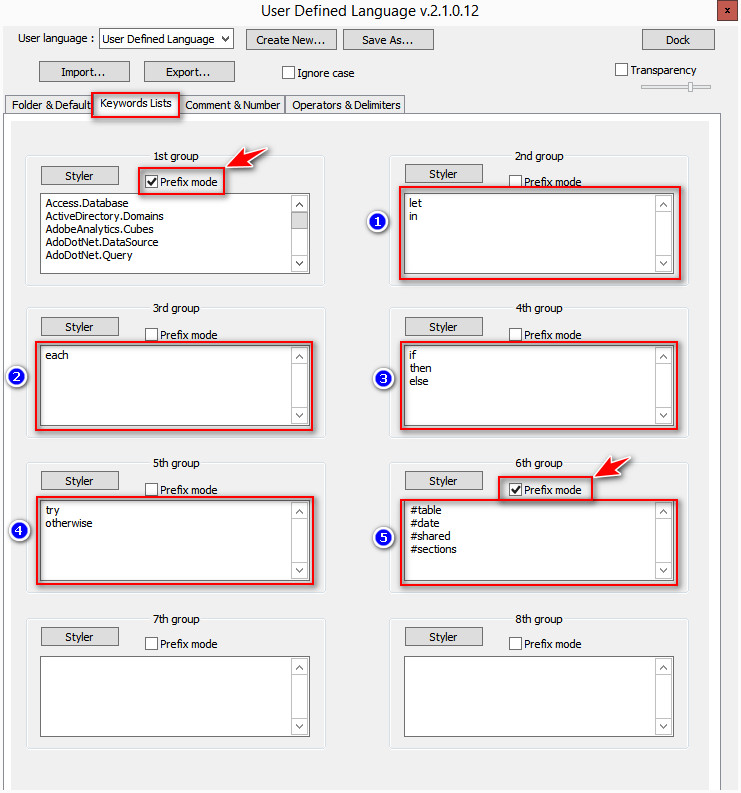Click inside the 7th group keyword box
This screenshot has height=793, width=741.
point(165,697)
